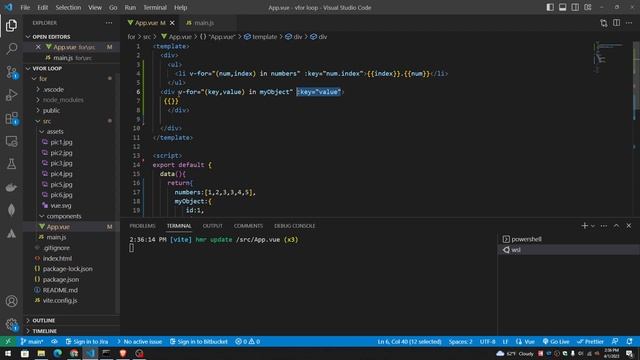Collapse the src folder
Image resolution: width=640 pixels, height=360 pixels.
47,121
